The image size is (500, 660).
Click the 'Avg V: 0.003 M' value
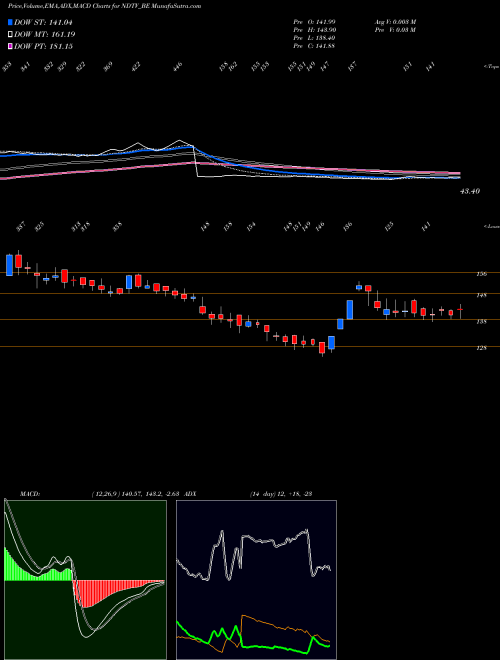(395, 22)
